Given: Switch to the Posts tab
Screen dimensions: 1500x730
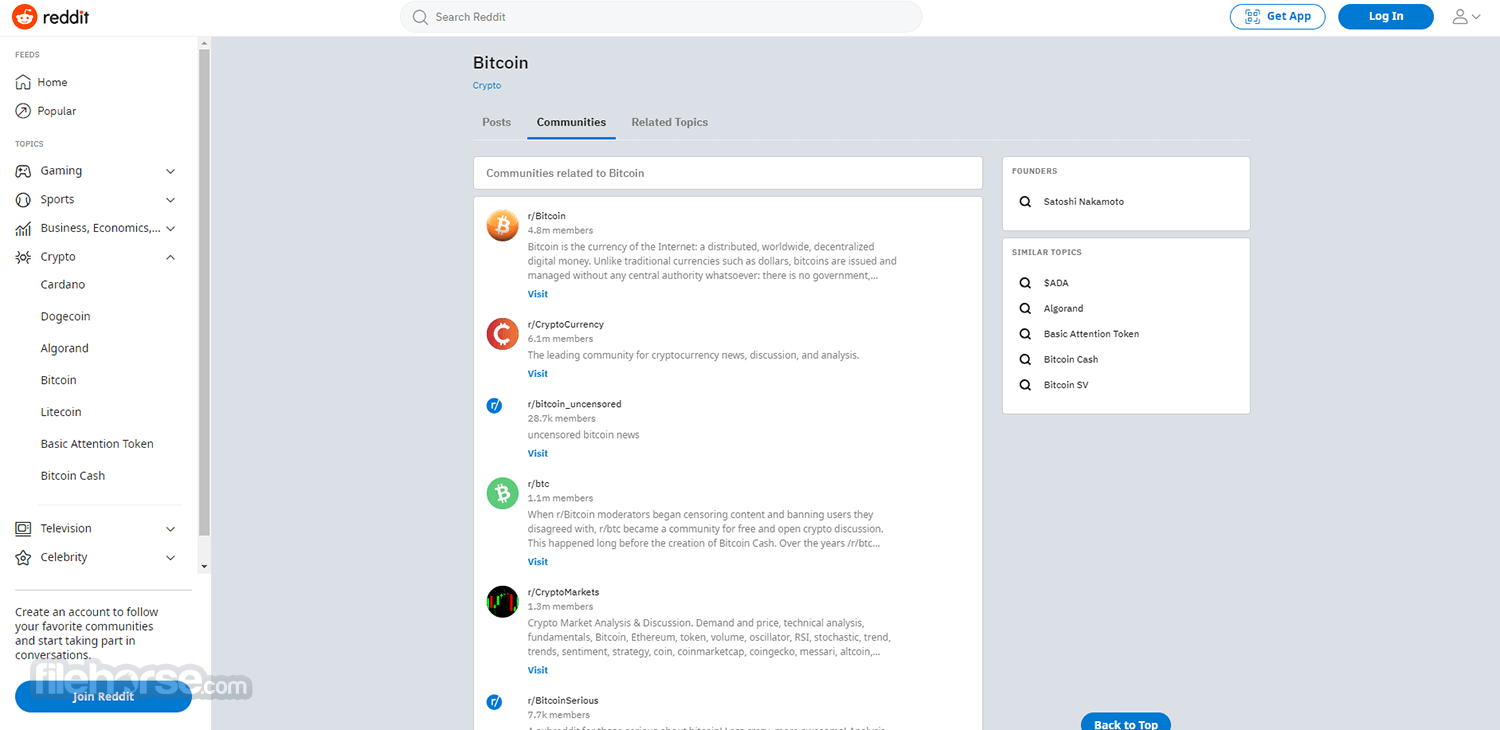Looking at the screenshot, I should click(496, 122).
